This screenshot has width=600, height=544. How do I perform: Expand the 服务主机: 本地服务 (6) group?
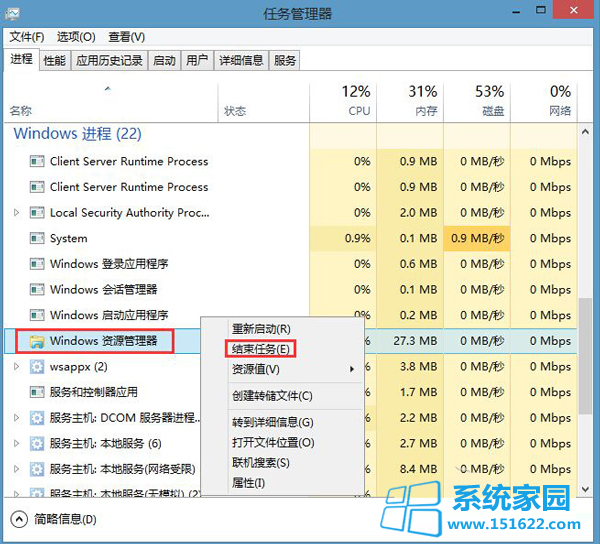click(x=16, y=443)
